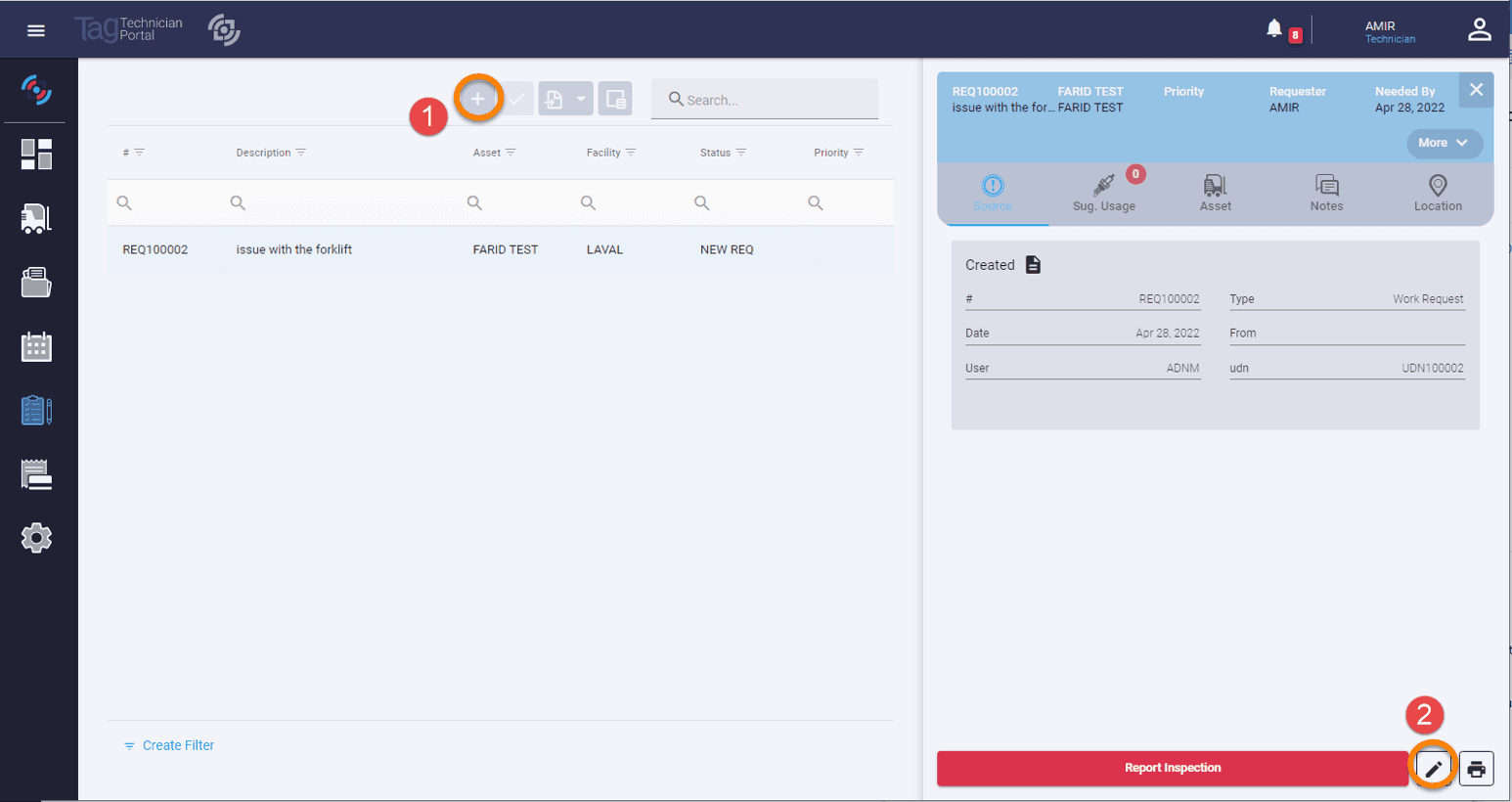Image resolution: width=1512 pixels, height=802 pixels.
Task: Switch to the Location tab
Action: (x=1437, y=193)
